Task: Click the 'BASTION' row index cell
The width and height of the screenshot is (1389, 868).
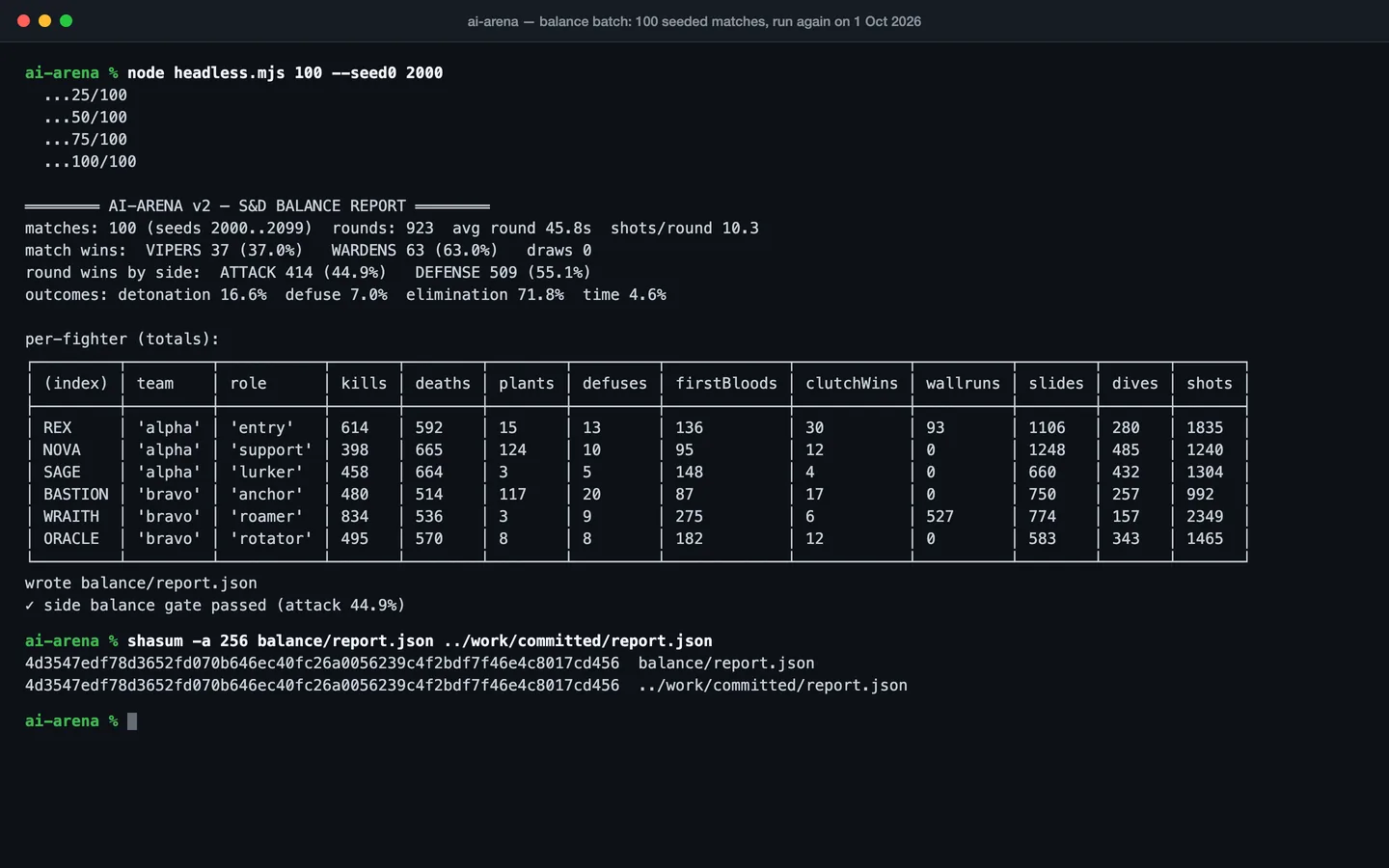Action: (75, 494)
